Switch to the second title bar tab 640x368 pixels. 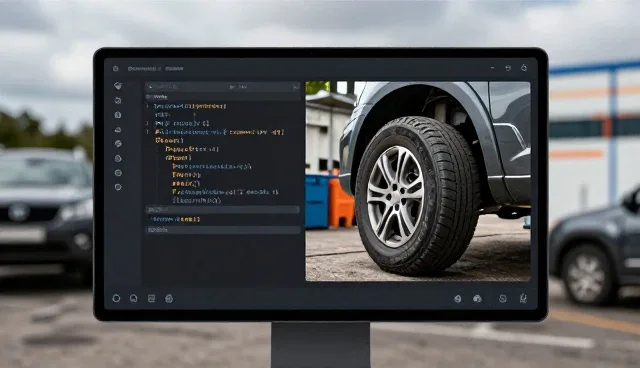174,69
